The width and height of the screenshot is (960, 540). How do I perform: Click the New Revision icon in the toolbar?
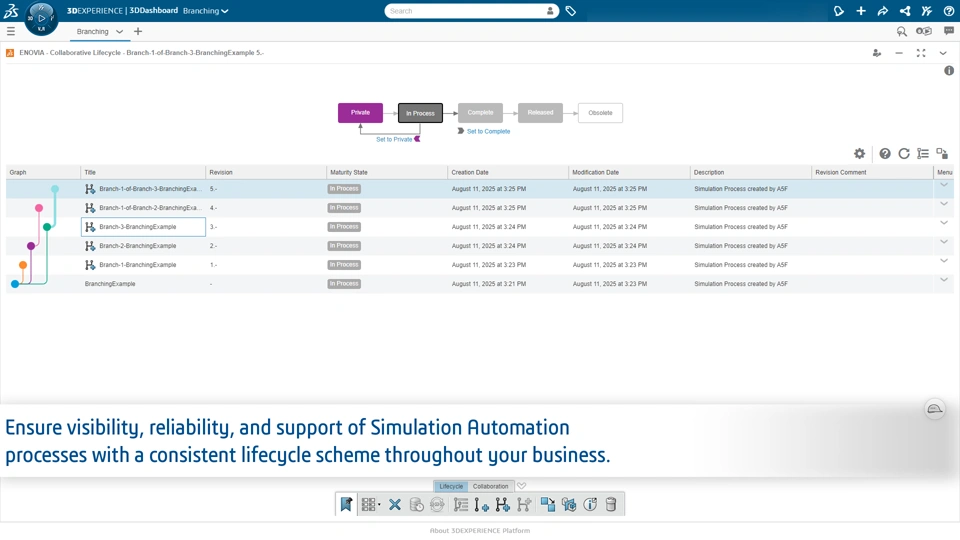482,504
